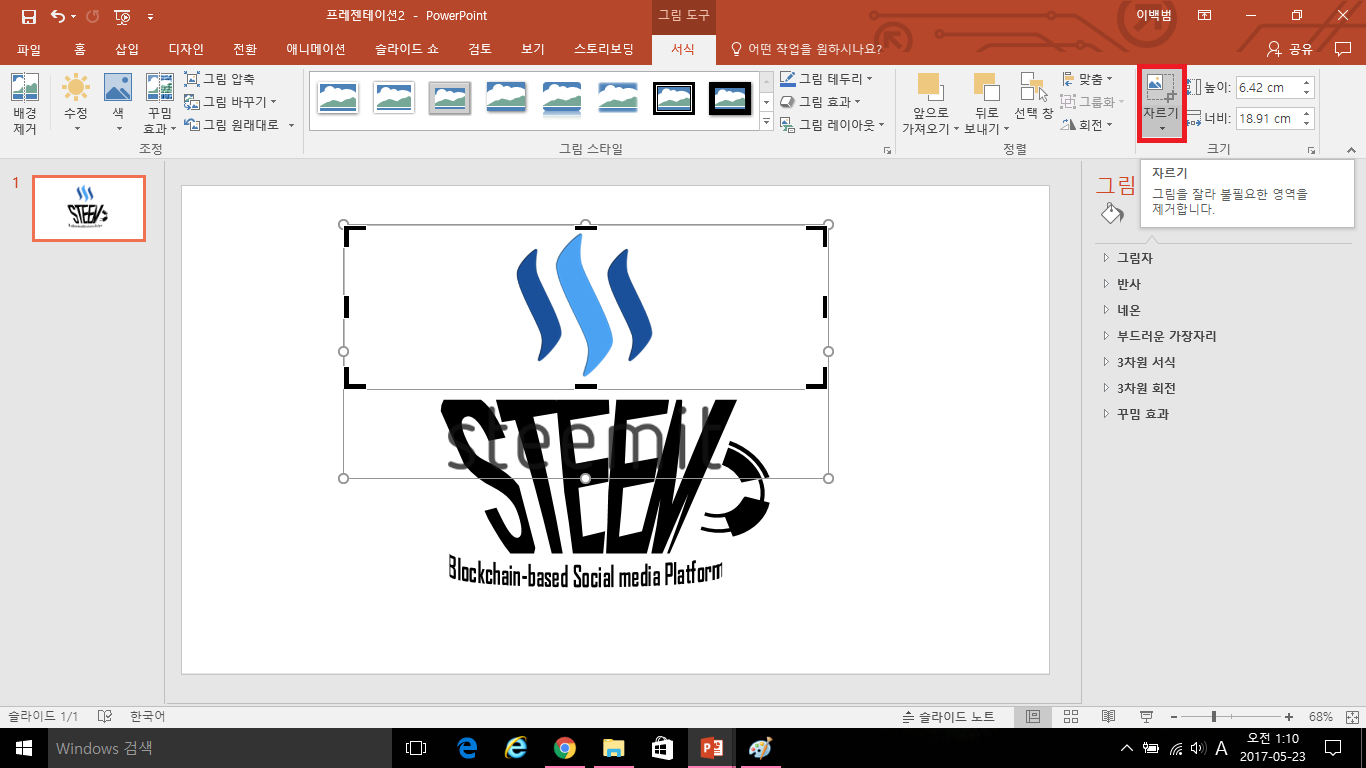Click the Share (공유) button
This screenshot has height=768, width=1366.
pos(1290,49)
